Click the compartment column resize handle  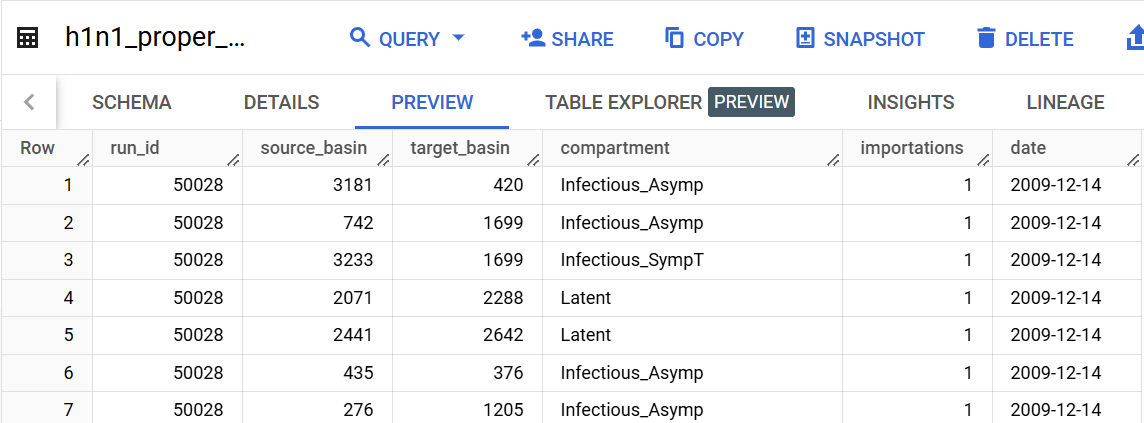(x=833, y=159)
